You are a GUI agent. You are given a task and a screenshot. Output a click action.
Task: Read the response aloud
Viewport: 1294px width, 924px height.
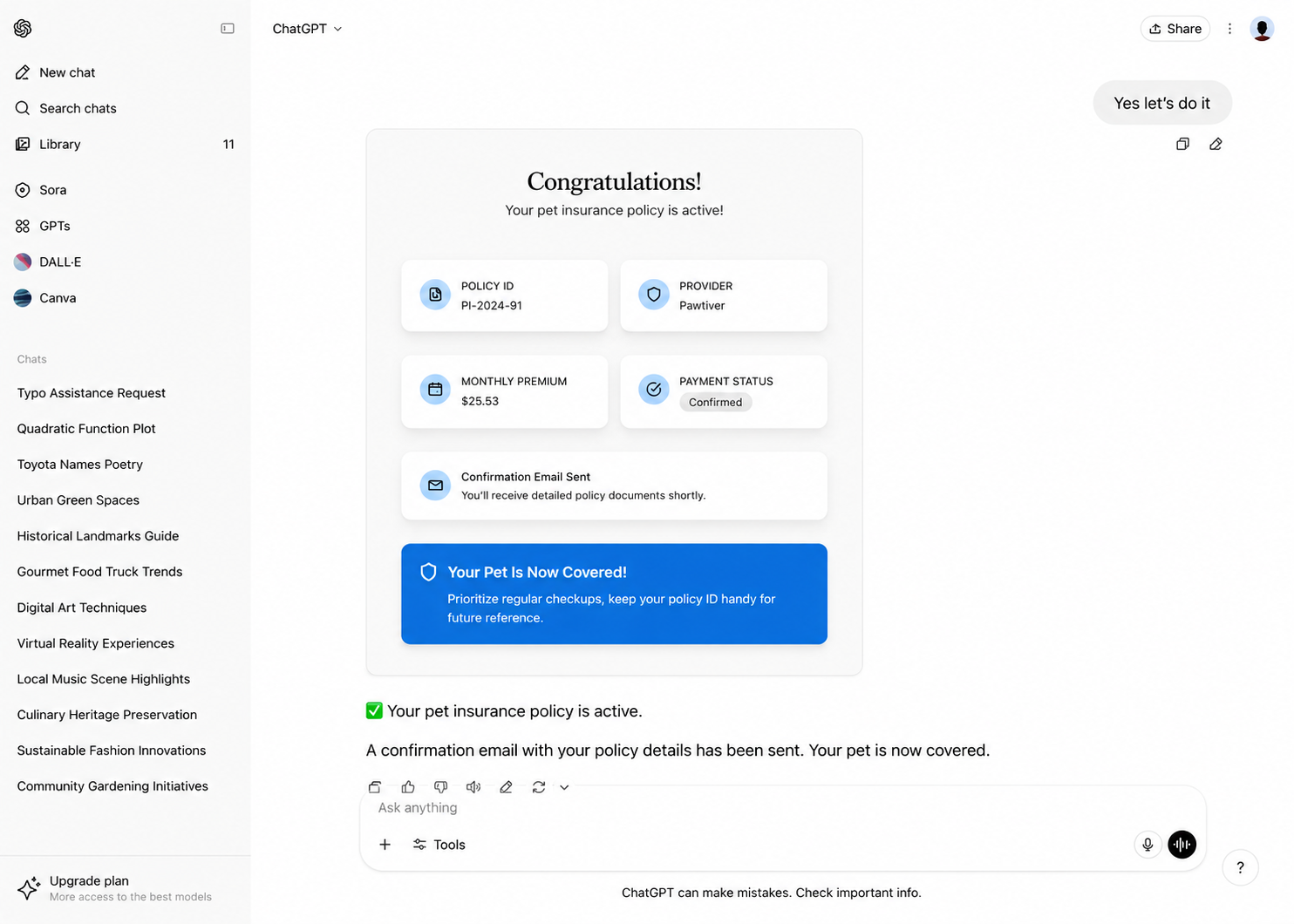point(473,787)
